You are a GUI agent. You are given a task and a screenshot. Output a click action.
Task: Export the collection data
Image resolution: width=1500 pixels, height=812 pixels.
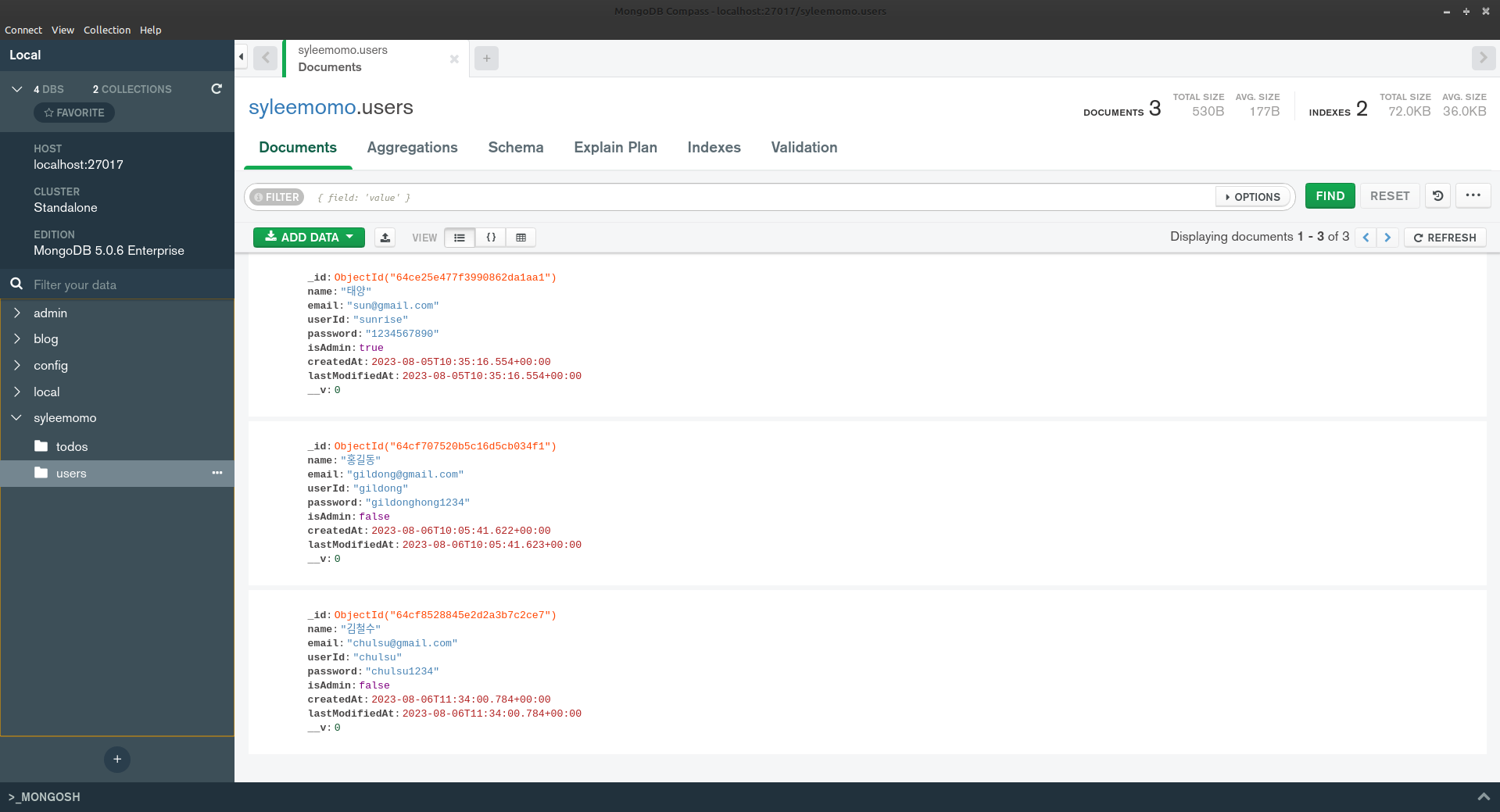pyautogui.click(x=385, y=238)
